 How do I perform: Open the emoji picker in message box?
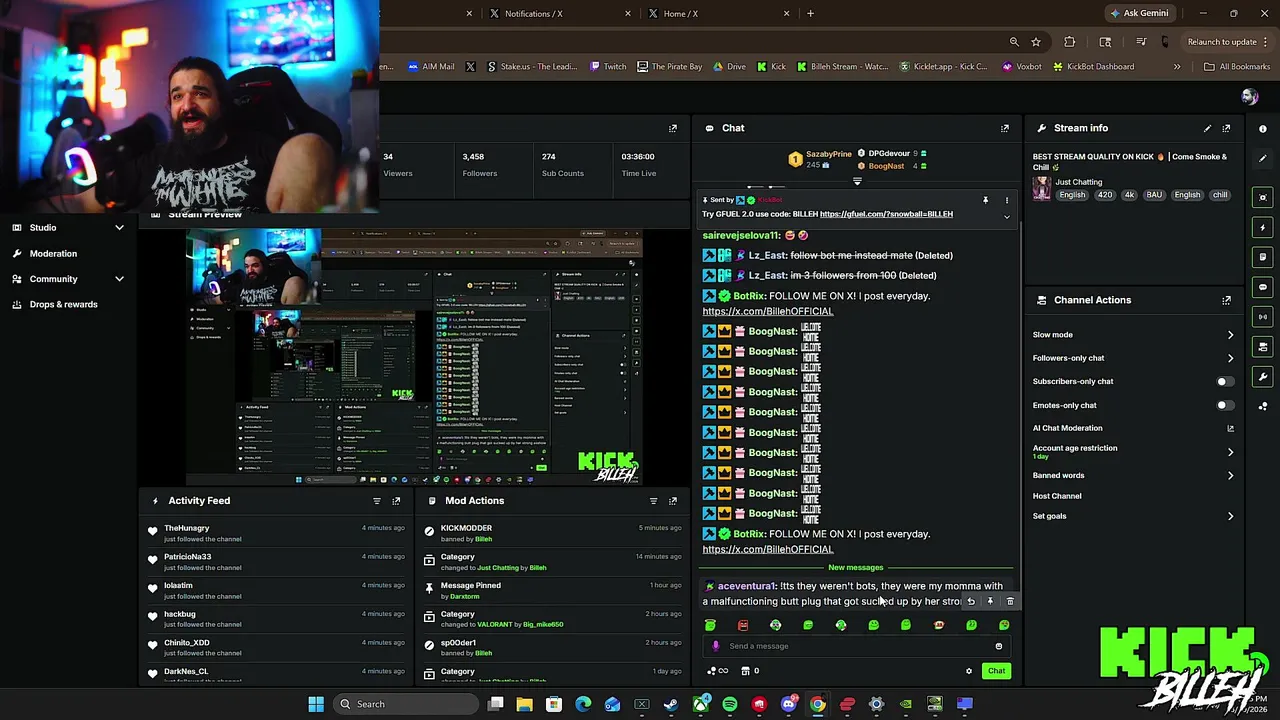pos(998,646)
